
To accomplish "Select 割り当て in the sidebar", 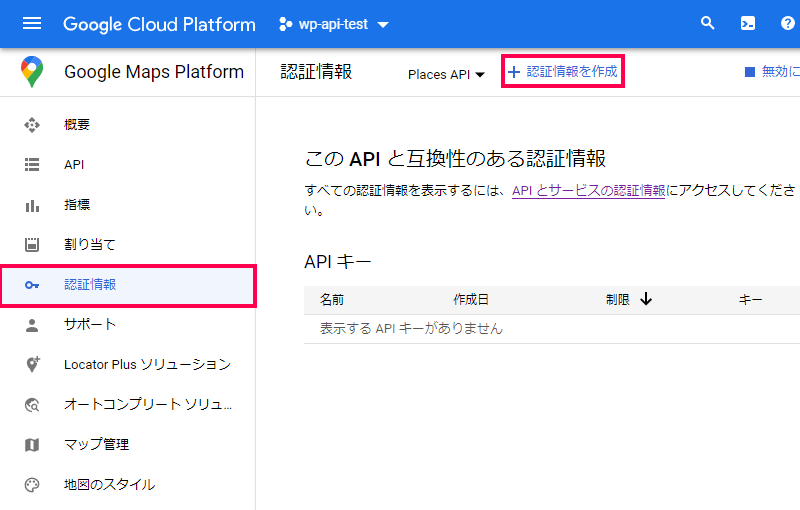I will 90,245.
